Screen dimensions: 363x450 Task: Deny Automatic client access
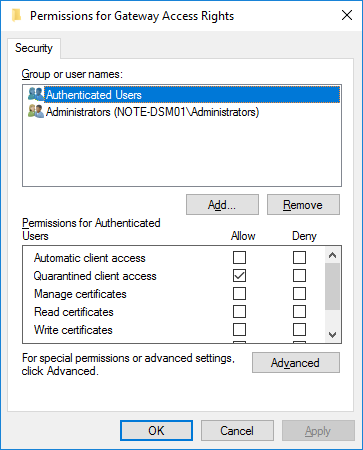299,258
